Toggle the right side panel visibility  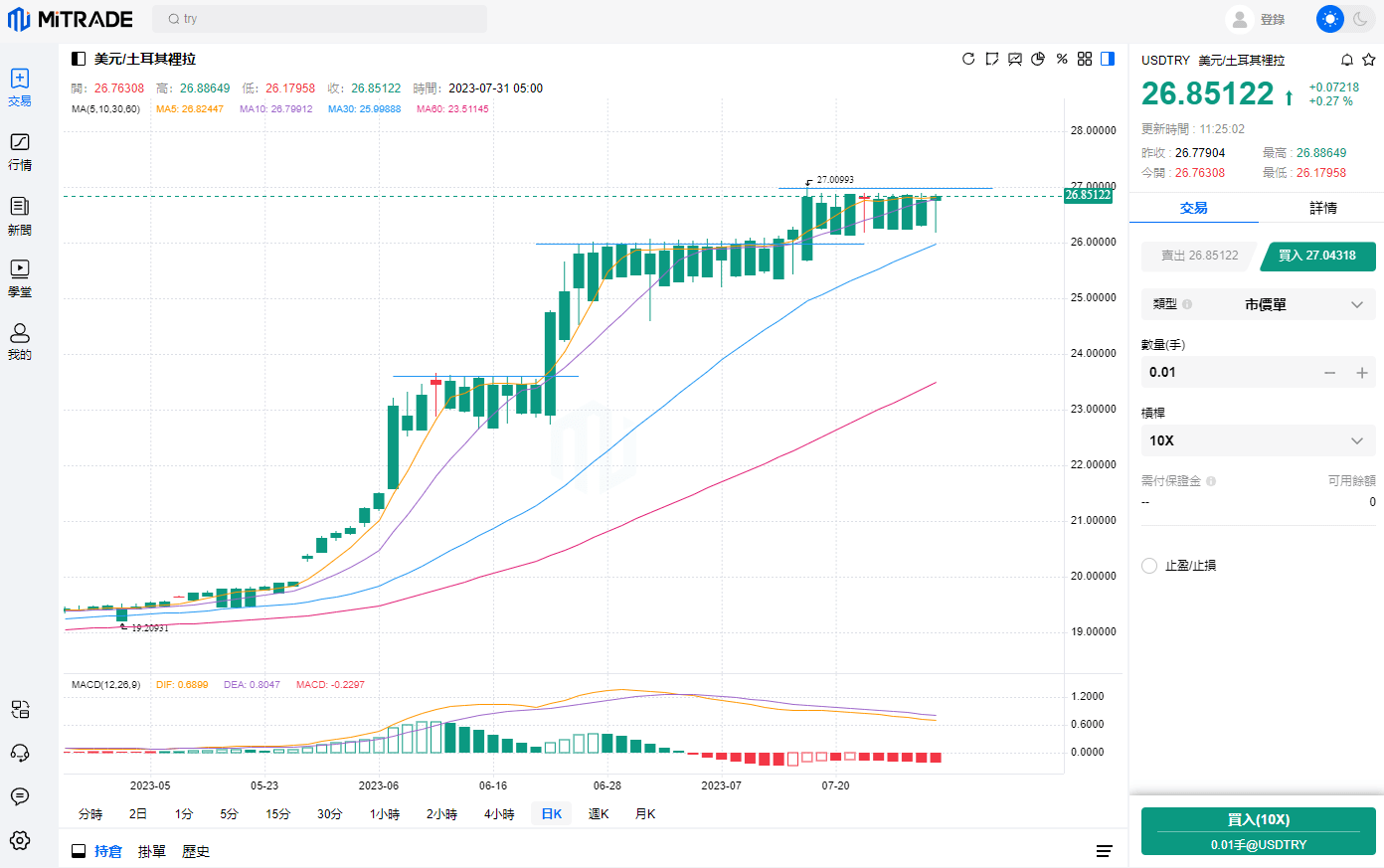(x=1108, y=59)
